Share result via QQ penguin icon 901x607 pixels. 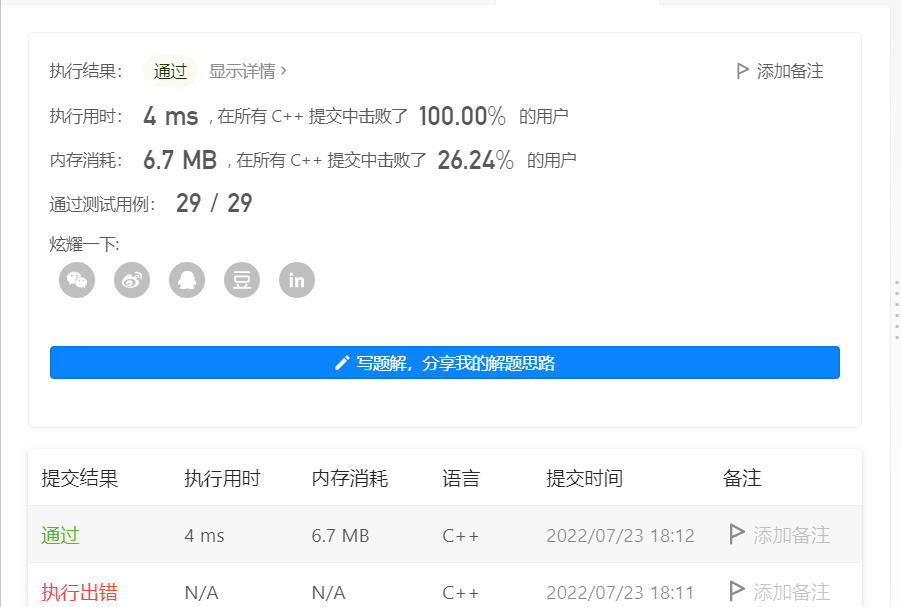coord(187,280)
